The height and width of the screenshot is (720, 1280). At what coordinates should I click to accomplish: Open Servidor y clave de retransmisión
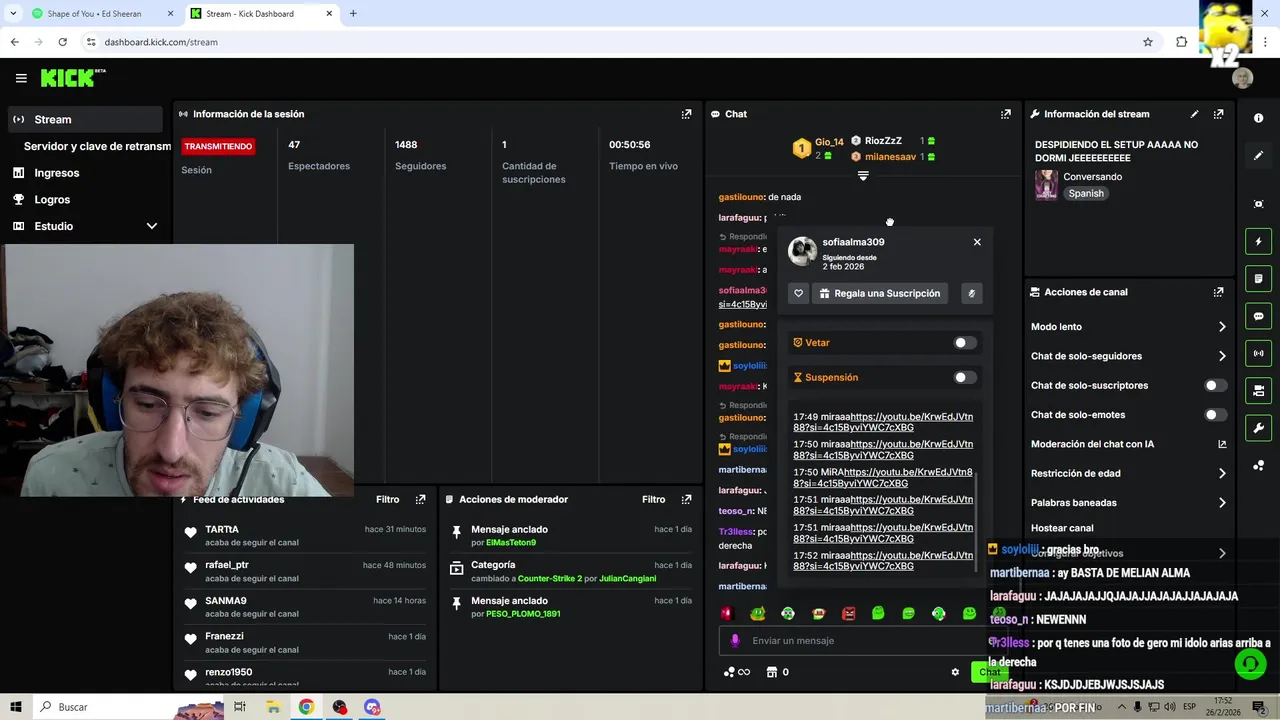pyautogui.click(x=97, y=146)
